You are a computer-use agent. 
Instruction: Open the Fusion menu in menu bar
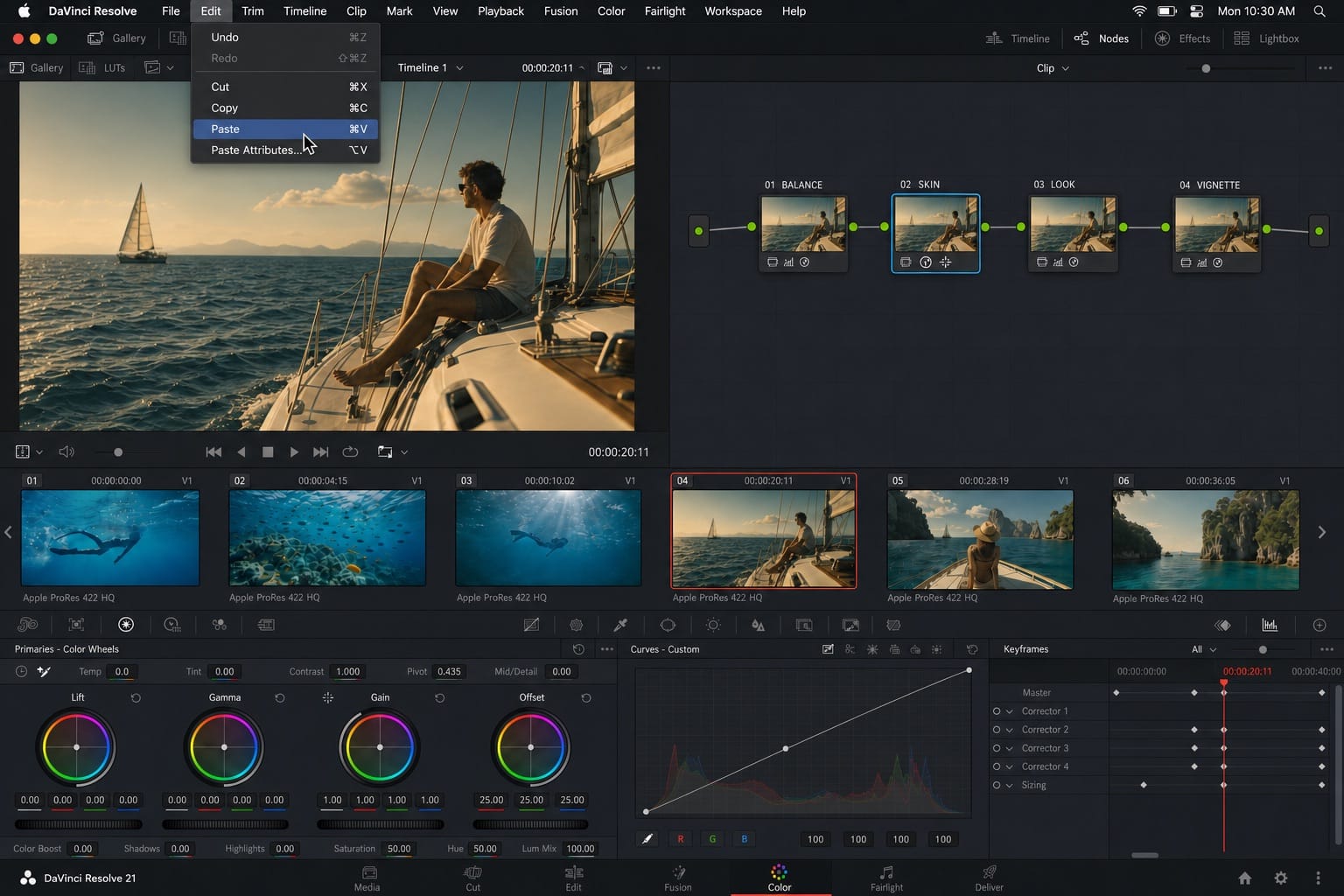tap(561, 11)
